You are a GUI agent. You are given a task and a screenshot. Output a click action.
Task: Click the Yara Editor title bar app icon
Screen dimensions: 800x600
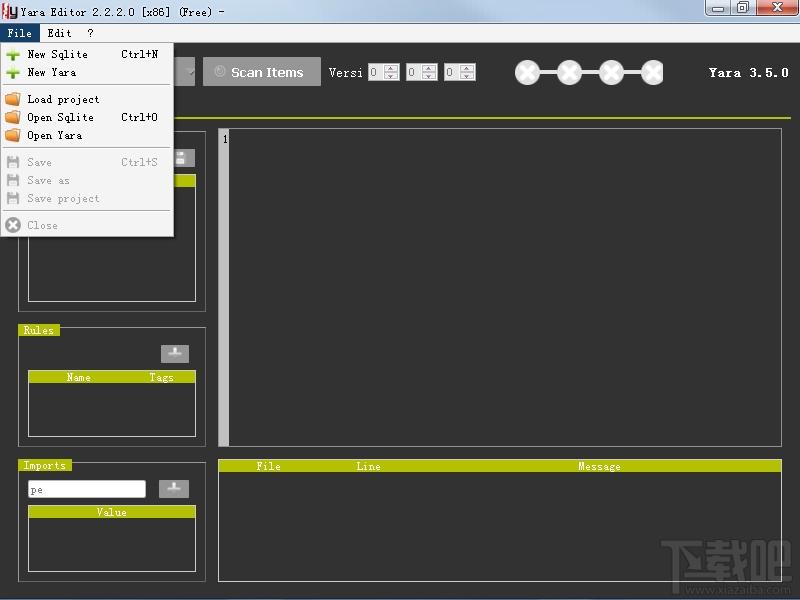pos(10,11)
